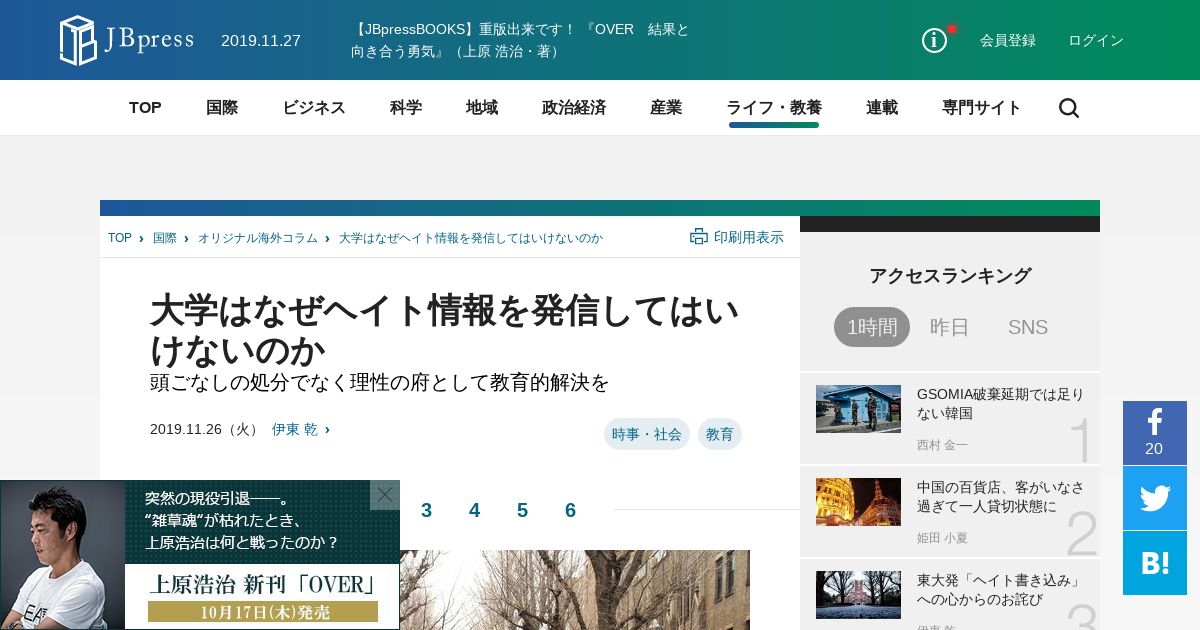The height and width of the screenshot is (630, 1200).
Task: Share the article on Facebook
Action: point(1155,433)
